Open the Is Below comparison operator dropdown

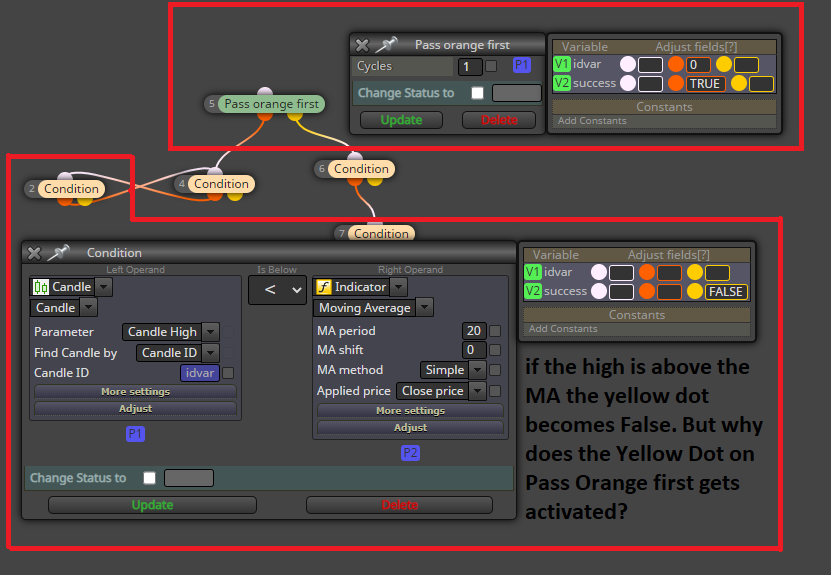pos(277,290)
